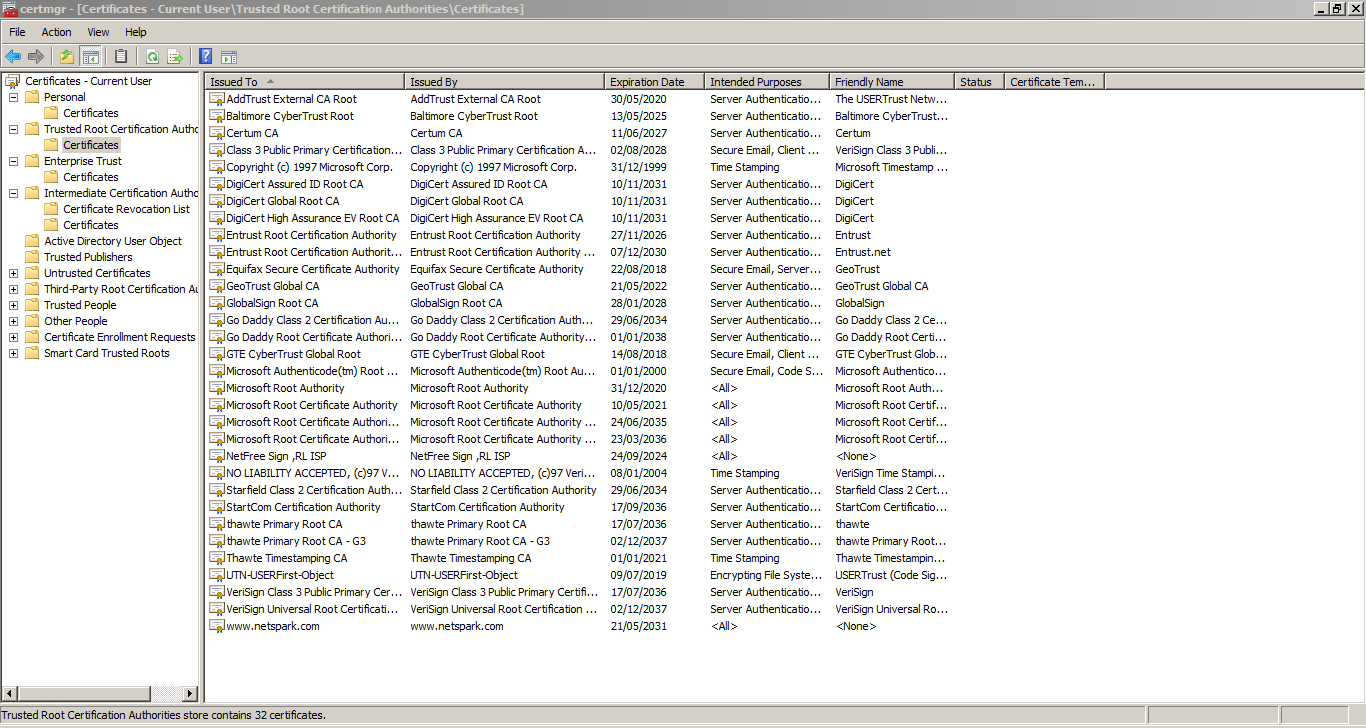
Task: Select the Microsoft Root Authority certificate
Action: pyautogui.click(x=285, y=388)
